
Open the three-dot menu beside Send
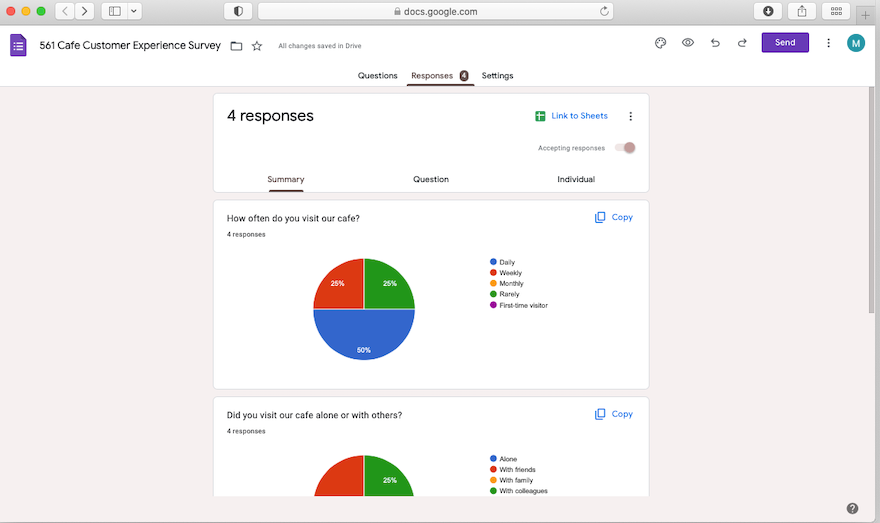[x=828, y=43]
